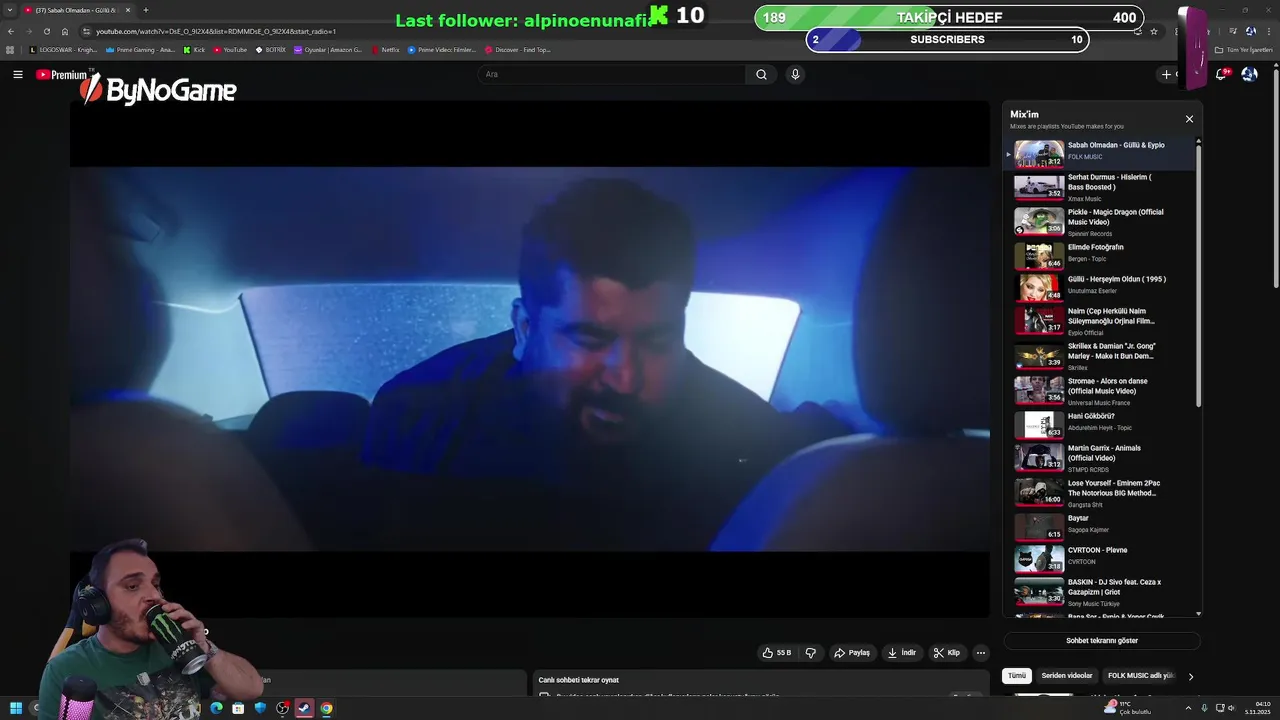Open the BOTRIX bookmark
Image resolution: width=1280 pixels, height=720 pixels.
[x=271, y=50]
